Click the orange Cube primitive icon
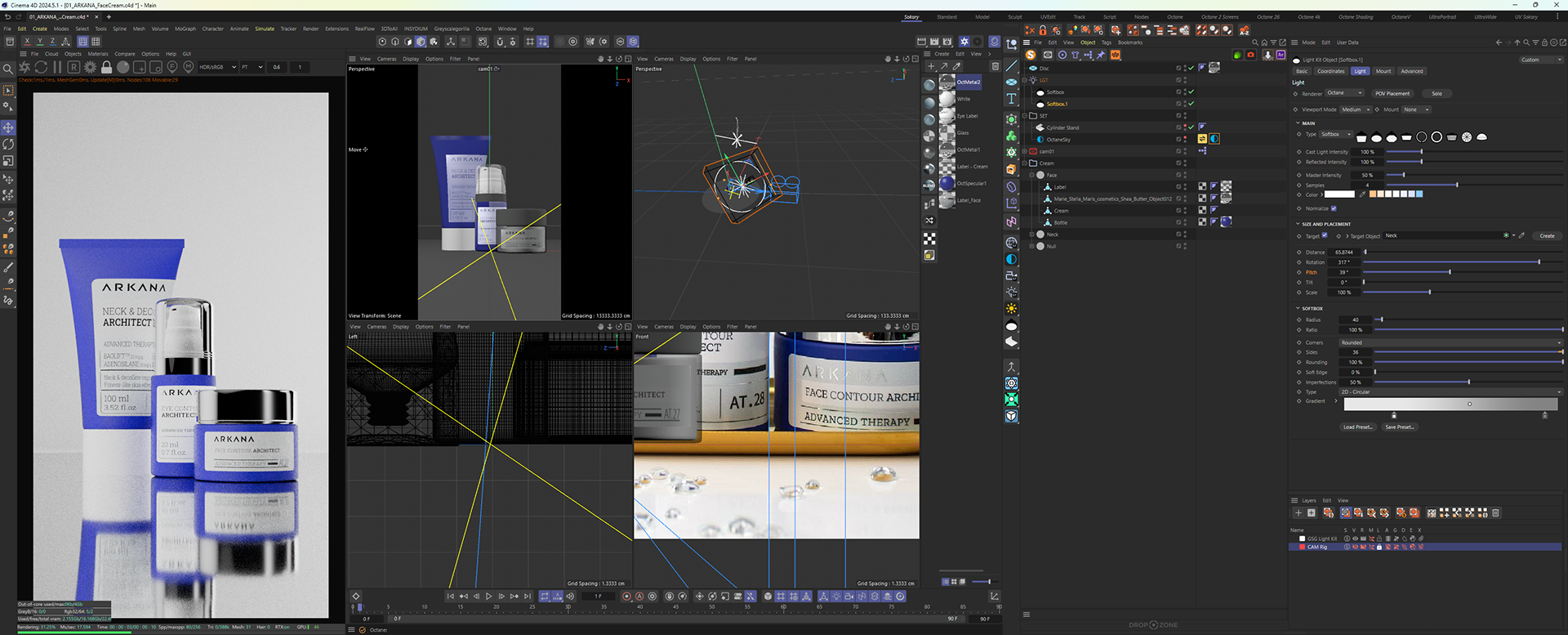This screenshot has height=635, width=1568. (x=1011, y=169)
